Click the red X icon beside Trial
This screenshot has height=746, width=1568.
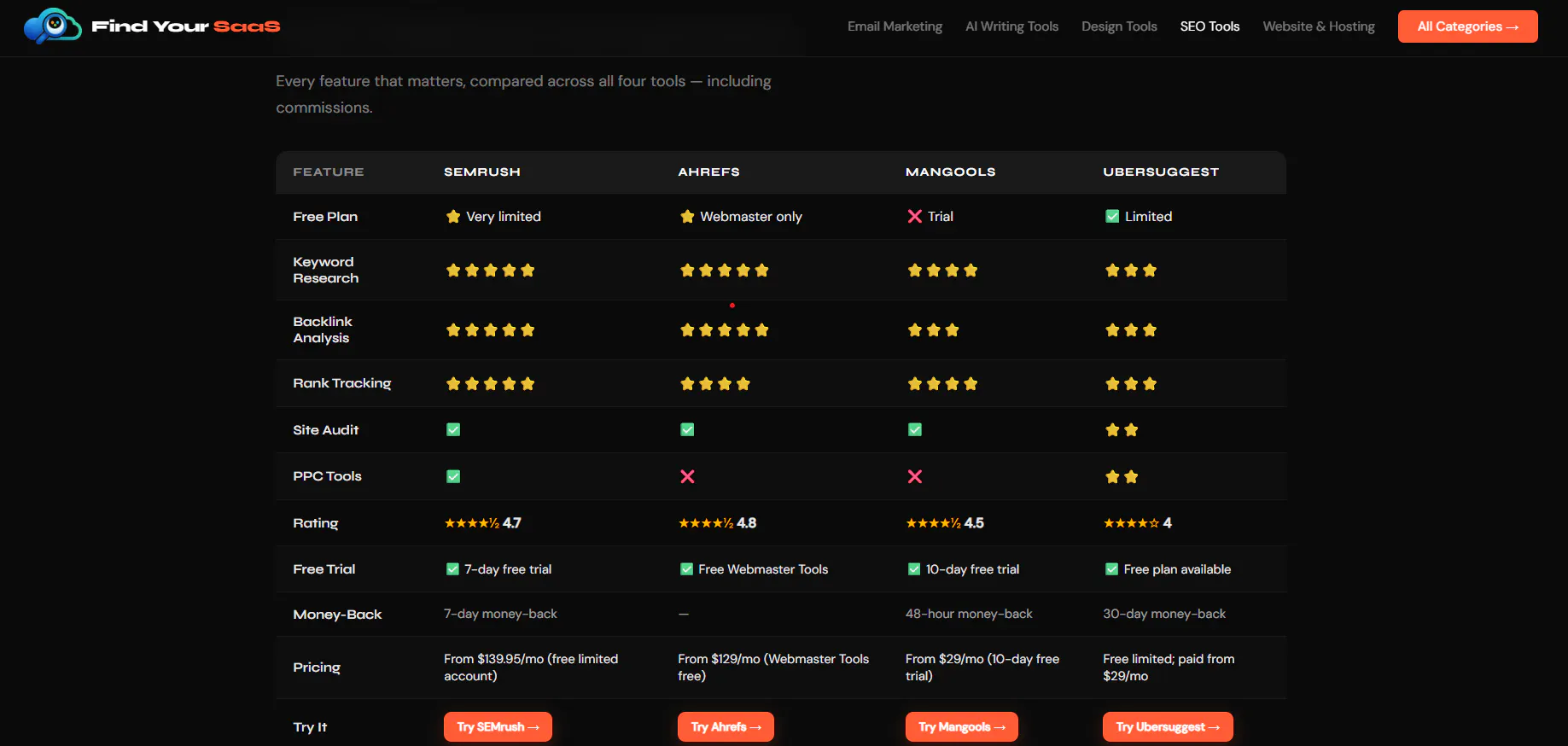pyautogui.click(x=915, y=217)
